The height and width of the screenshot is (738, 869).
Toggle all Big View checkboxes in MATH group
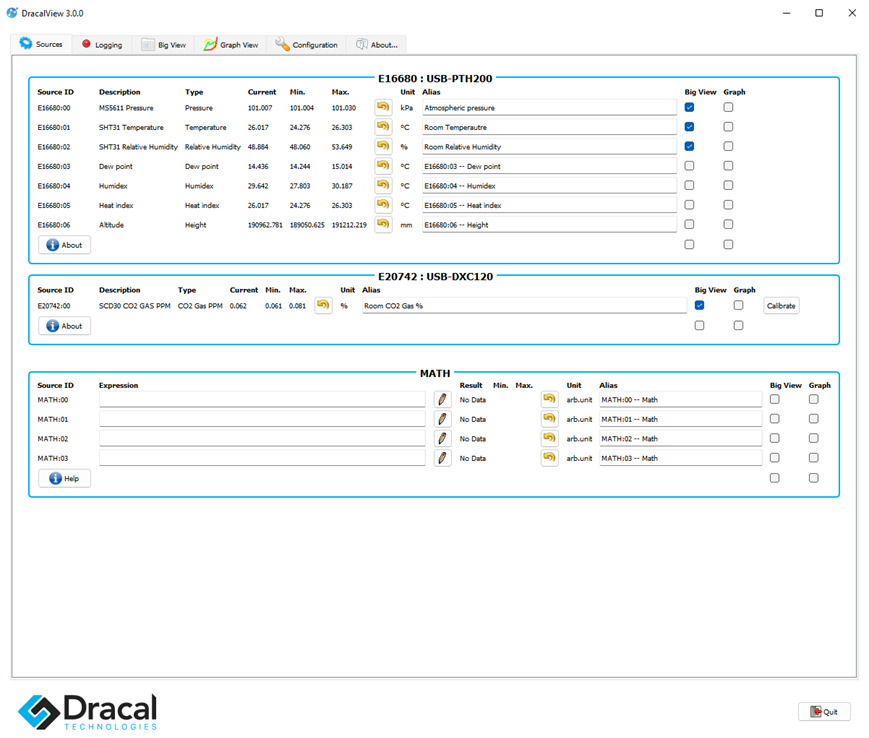pos(775,478)
